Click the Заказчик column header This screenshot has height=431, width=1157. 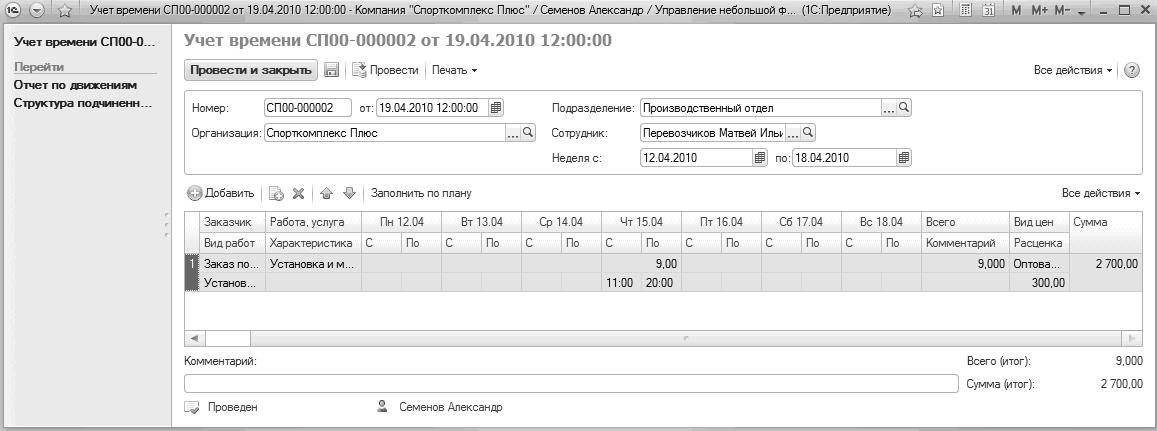tap(232, 222)
